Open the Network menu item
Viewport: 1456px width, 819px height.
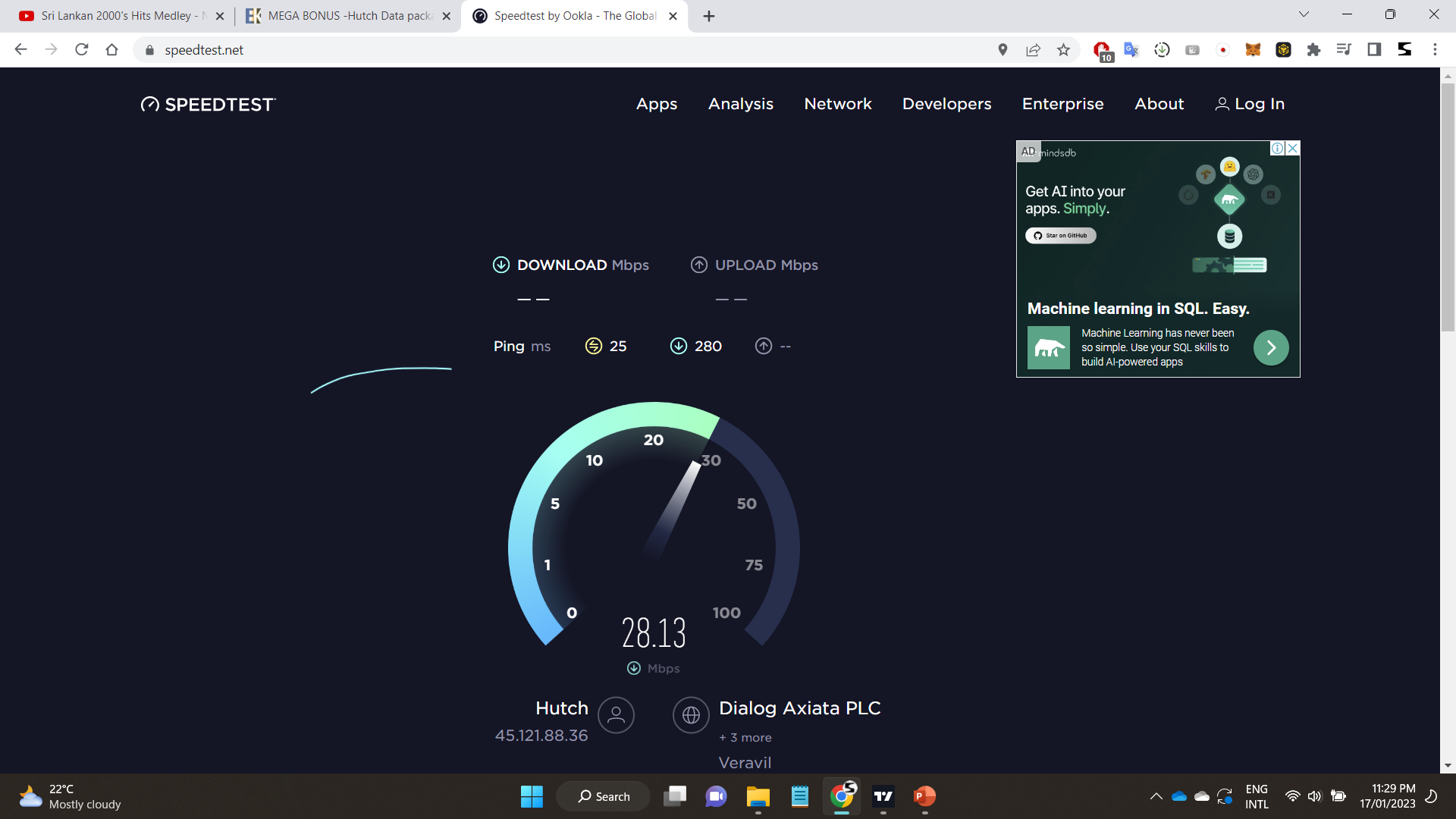coord(837,104)
